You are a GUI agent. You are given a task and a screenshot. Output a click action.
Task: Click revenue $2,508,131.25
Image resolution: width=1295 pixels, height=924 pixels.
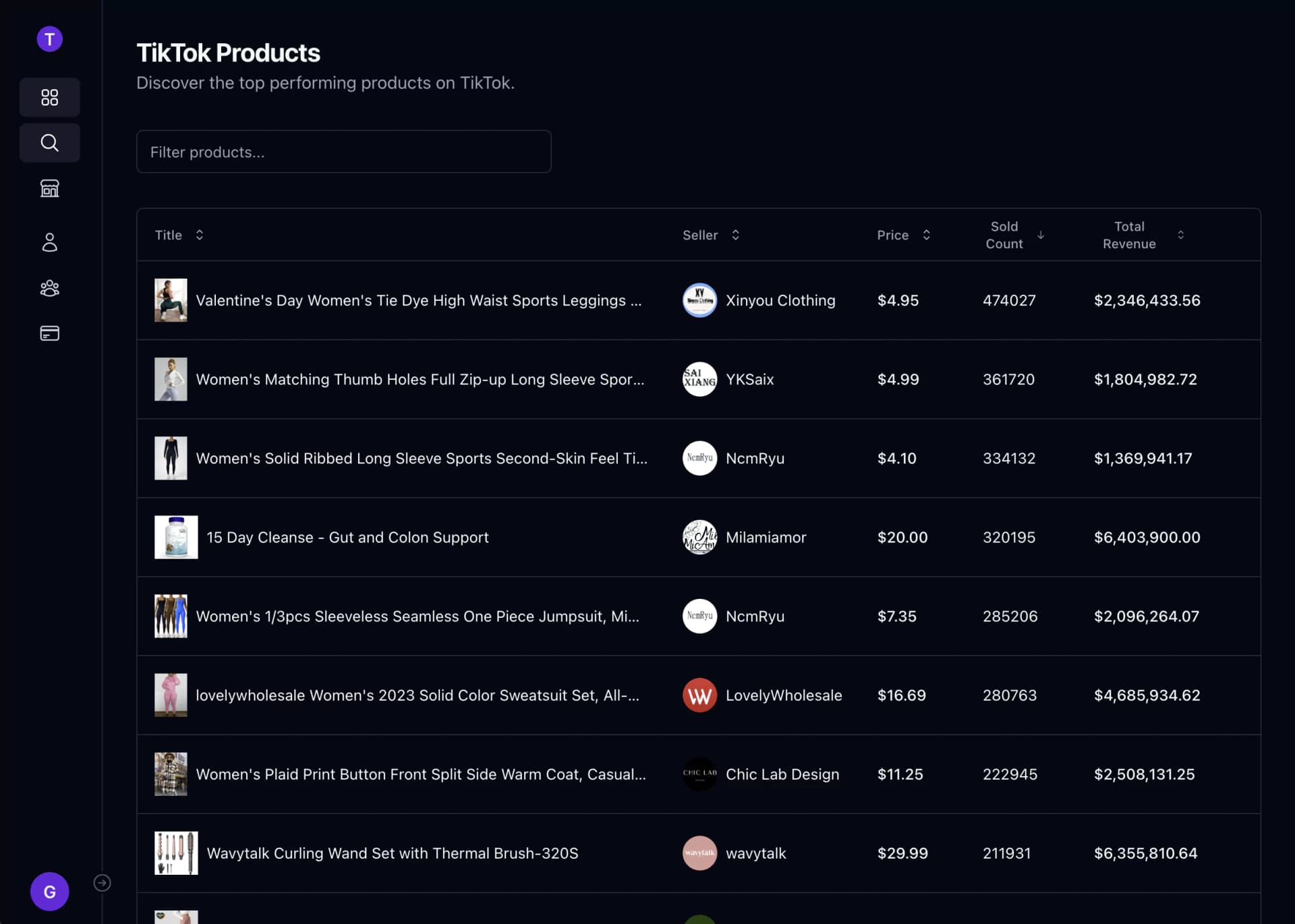1144,774
